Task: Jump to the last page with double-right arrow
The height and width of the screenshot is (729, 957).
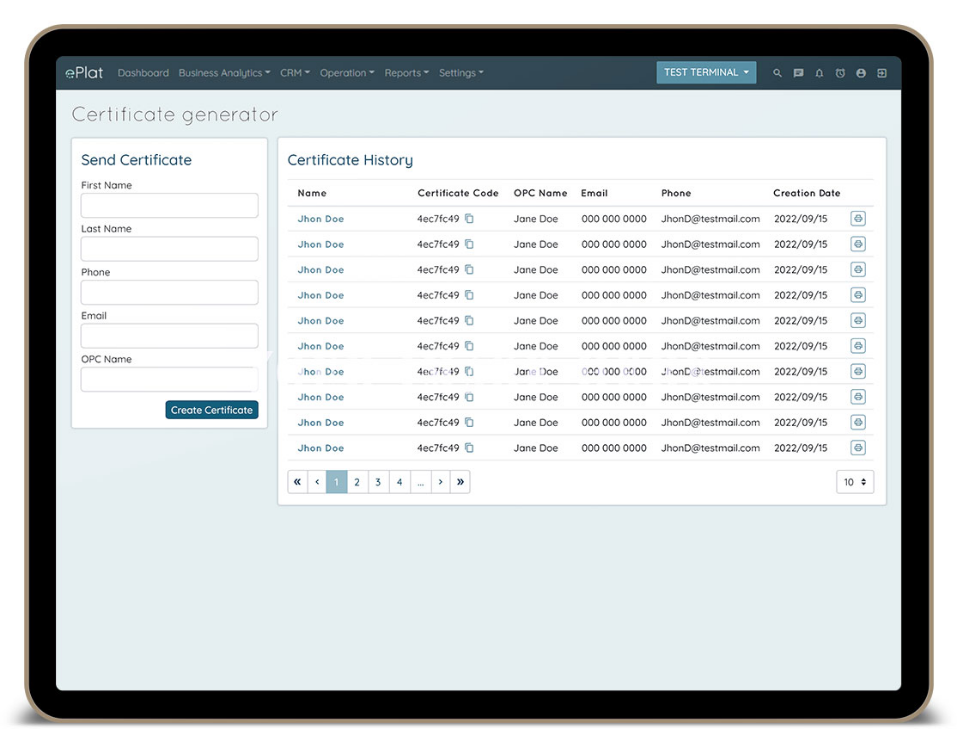Action: (x=460, y=482)
